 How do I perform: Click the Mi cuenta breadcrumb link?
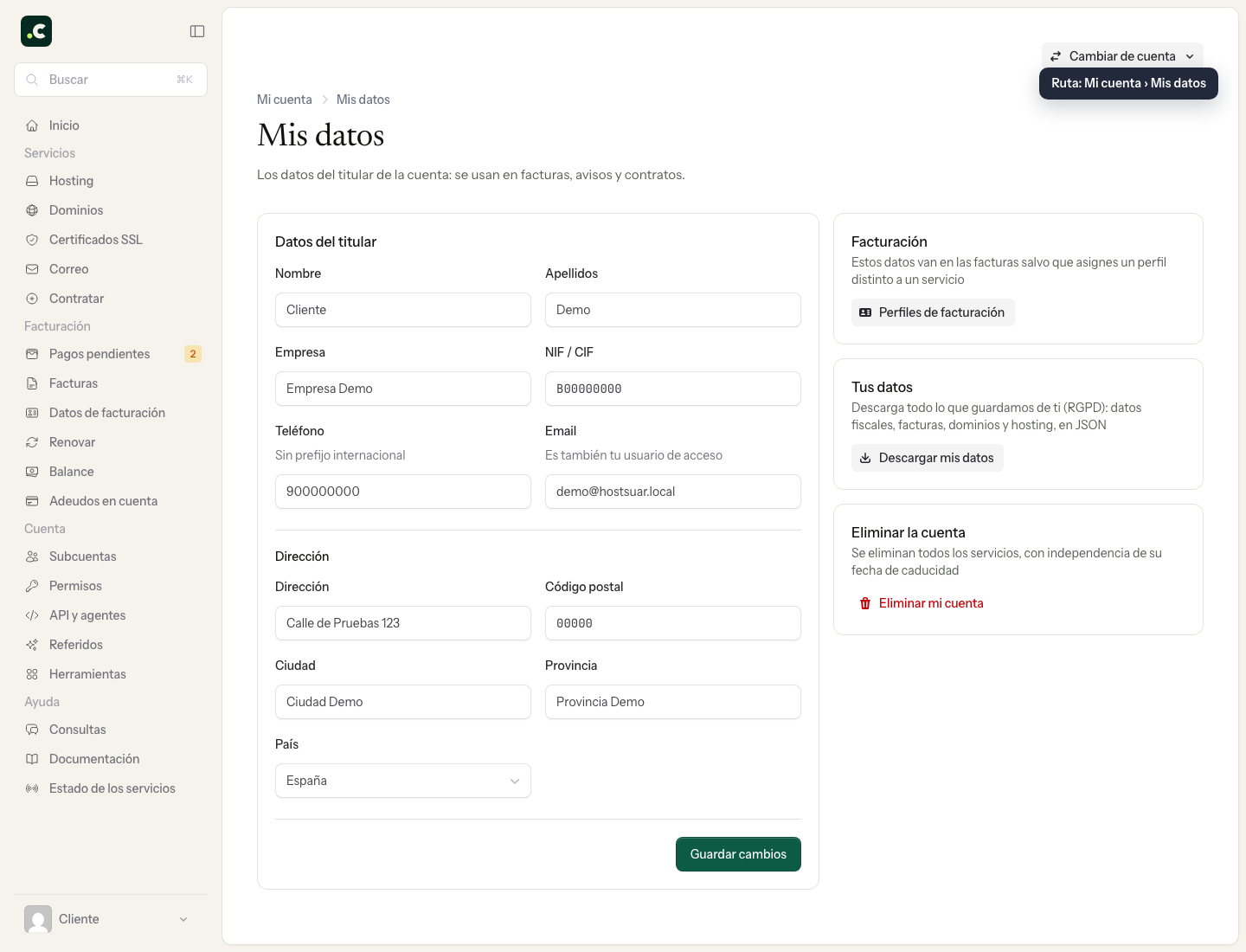(285, 100)
